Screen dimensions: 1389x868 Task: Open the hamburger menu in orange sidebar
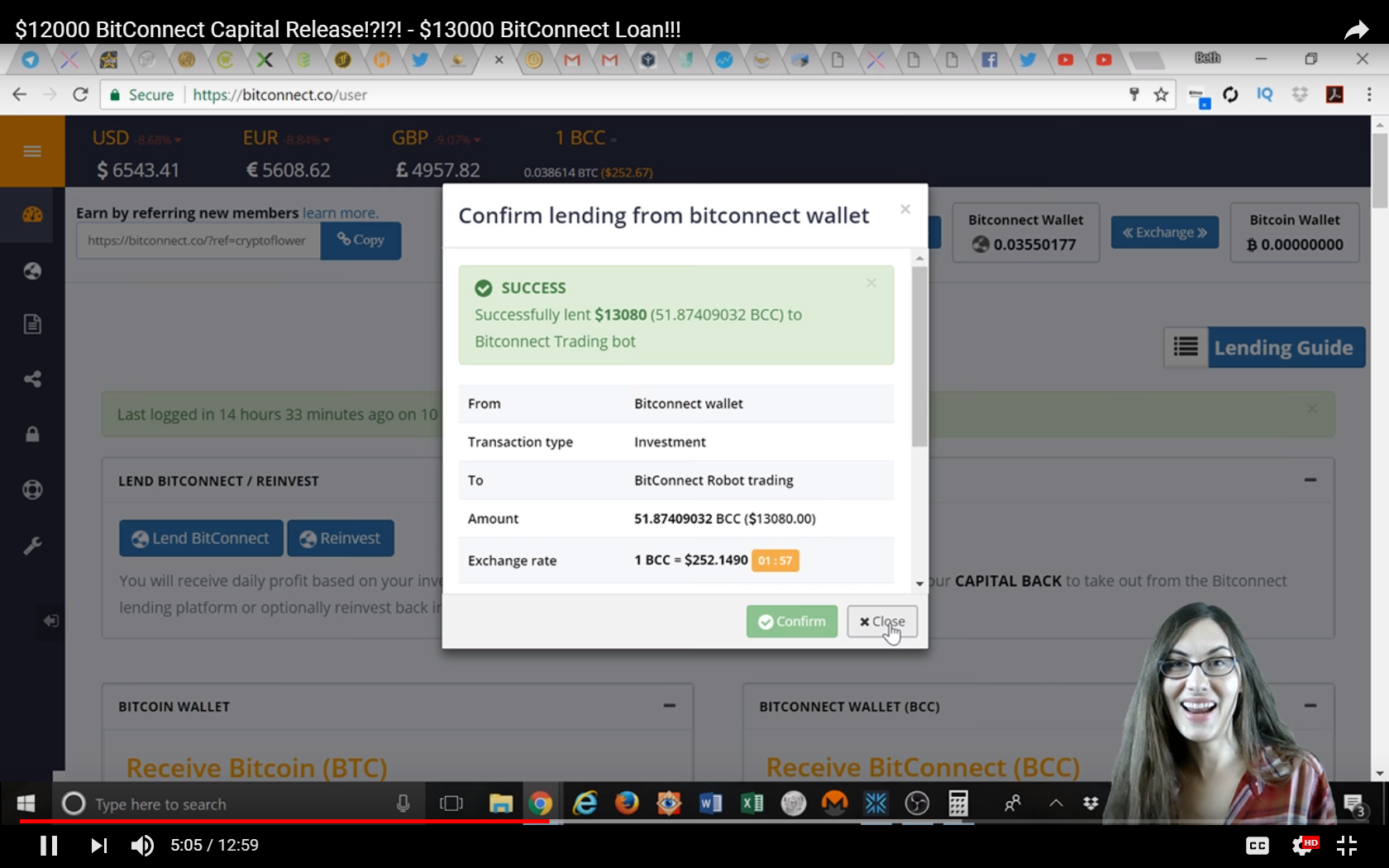[32, 151]
